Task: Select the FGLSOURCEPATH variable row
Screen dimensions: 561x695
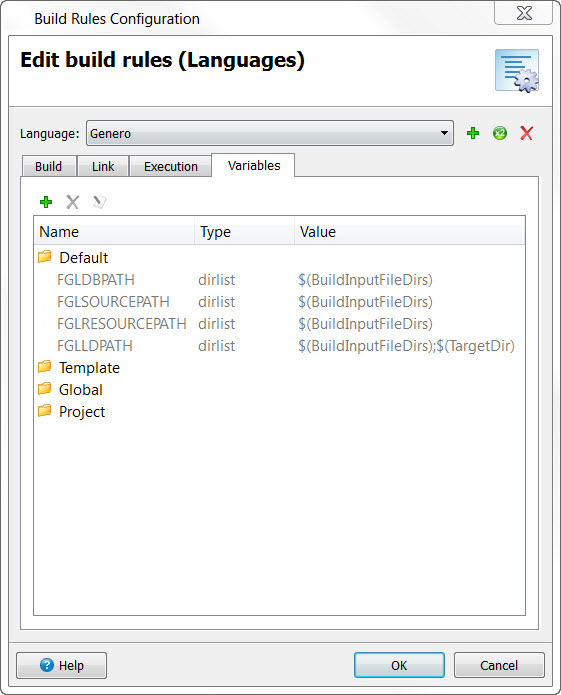Action: 279,302
